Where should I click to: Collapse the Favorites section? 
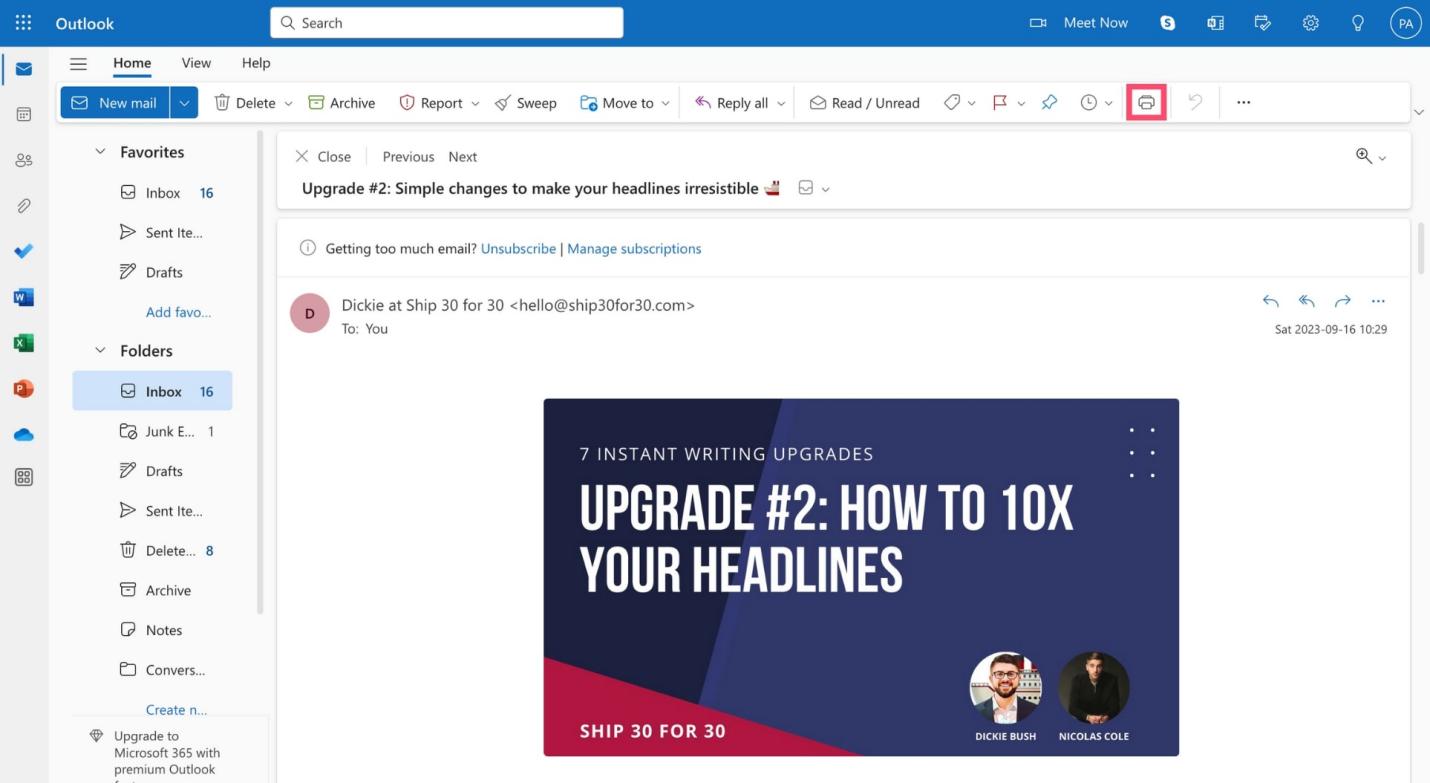[x=100, y=152]
